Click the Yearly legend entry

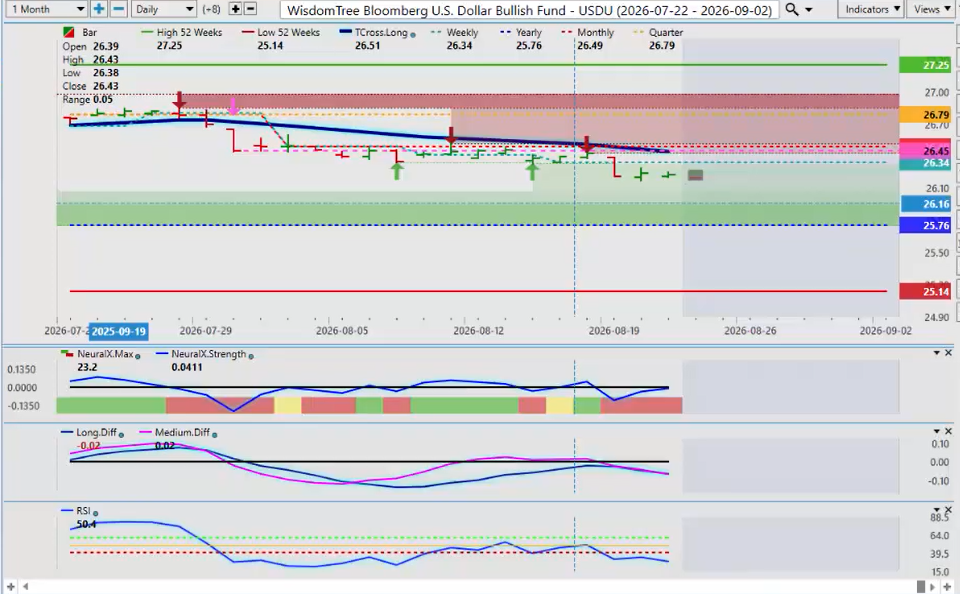[x=522, y=32]
